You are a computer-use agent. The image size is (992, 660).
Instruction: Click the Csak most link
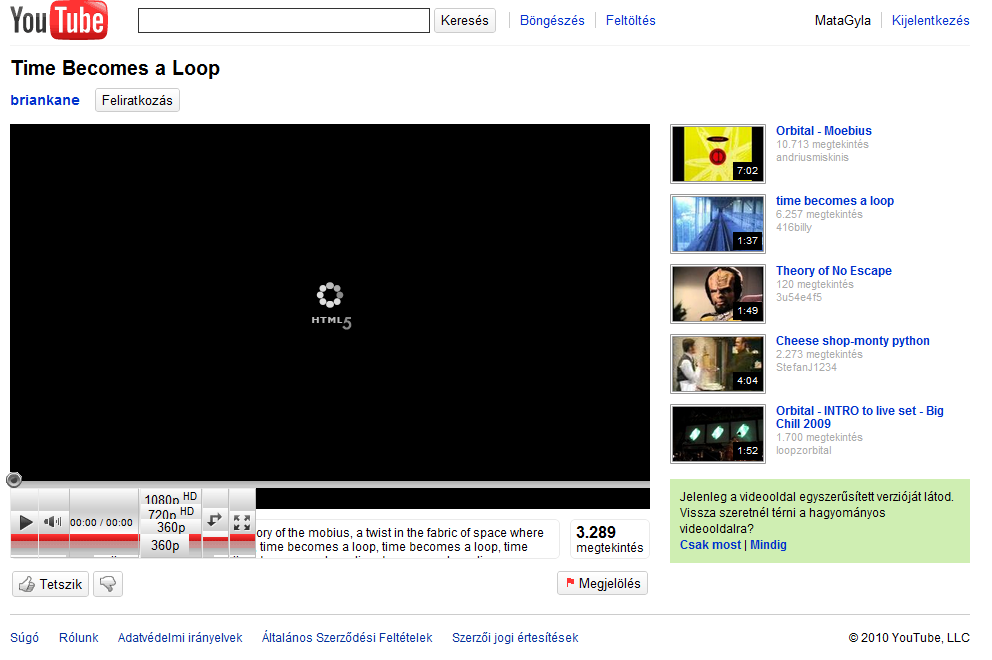[710, 545]
